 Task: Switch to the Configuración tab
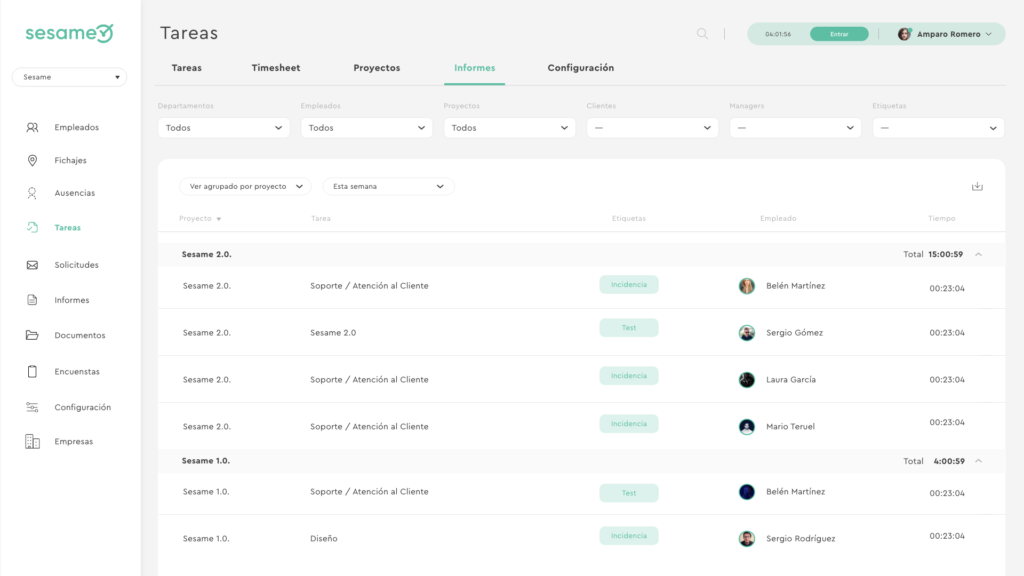tap(581, 68)
